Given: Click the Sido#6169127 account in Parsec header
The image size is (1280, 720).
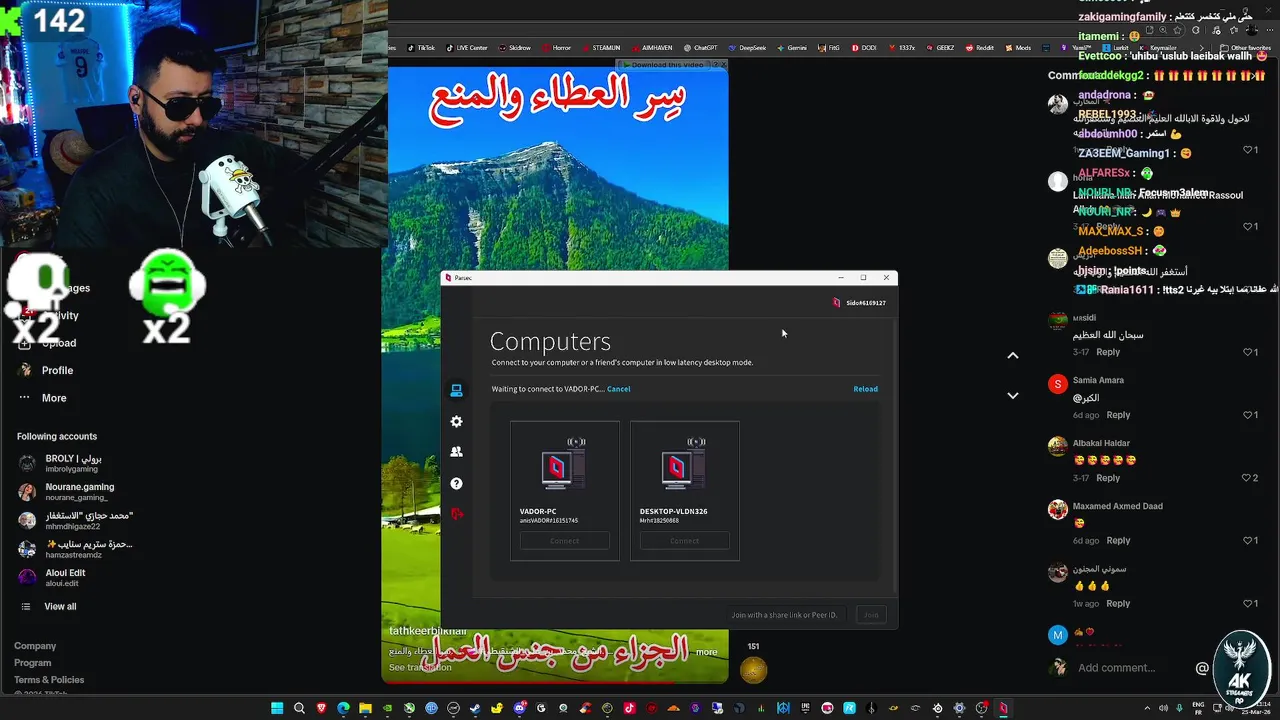Looking at the screenshot, I should point(859,303).
